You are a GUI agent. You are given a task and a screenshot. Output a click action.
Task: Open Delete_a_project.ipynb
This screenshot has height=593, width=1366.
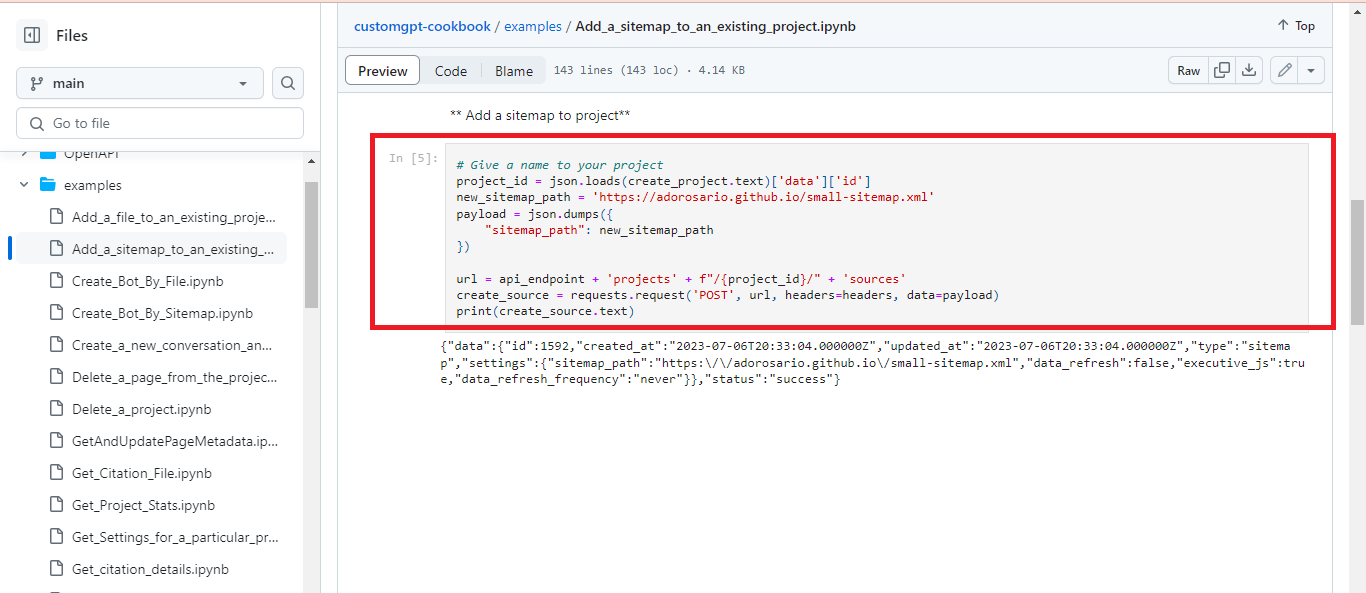(142, 409)
